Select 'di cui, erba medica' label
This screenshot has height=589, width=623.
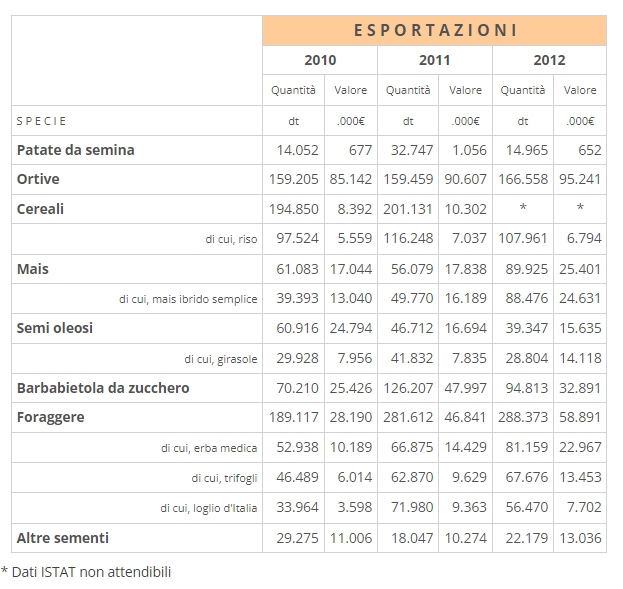coord(208,448)
